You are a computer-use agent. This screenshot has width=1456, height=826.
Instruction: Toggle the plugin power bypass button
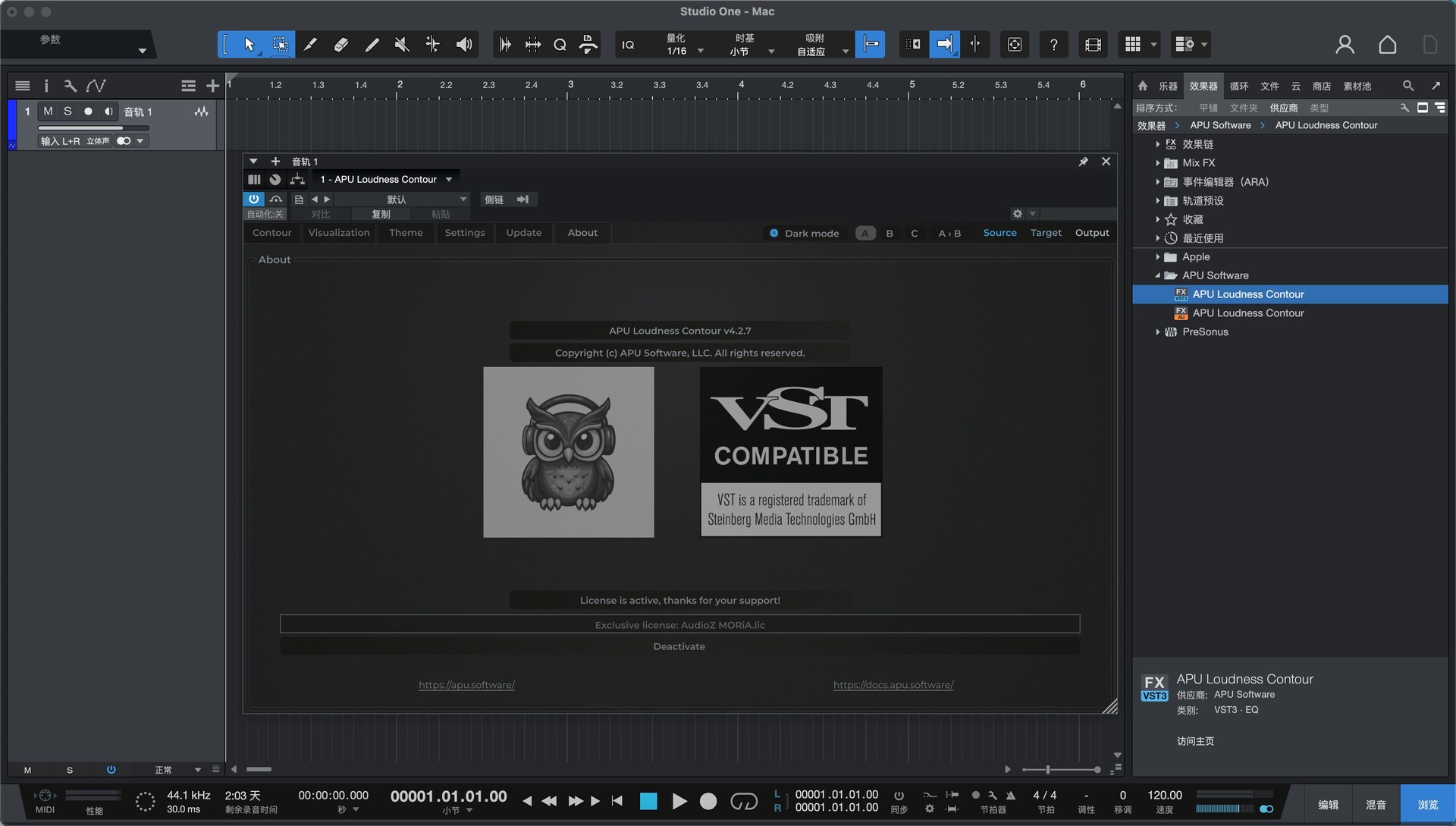point(253,199)
